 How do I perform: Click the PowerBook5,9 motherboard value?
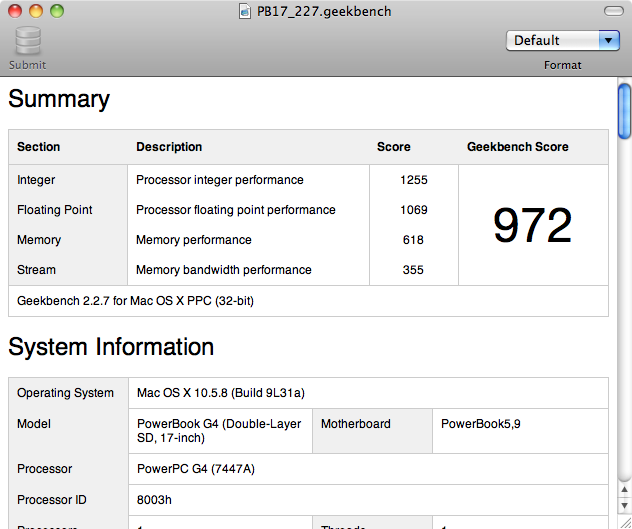480,424
